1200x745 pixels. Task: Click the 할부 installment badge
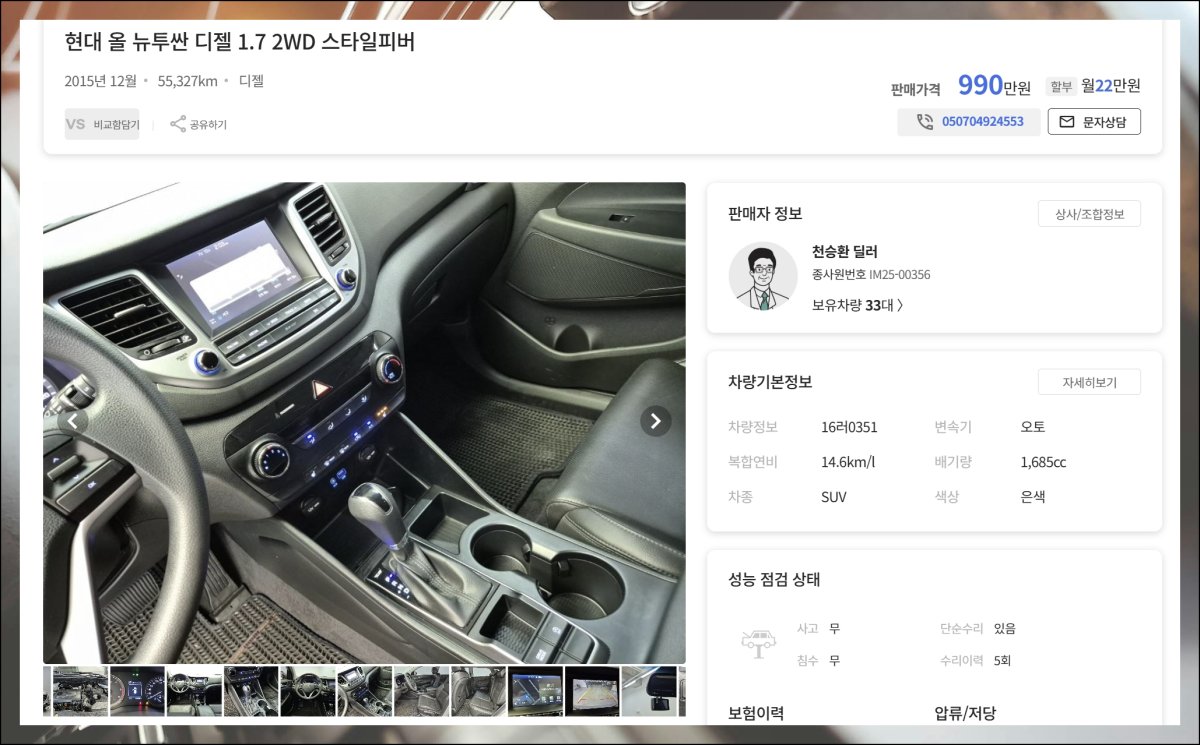point(1061,87)
